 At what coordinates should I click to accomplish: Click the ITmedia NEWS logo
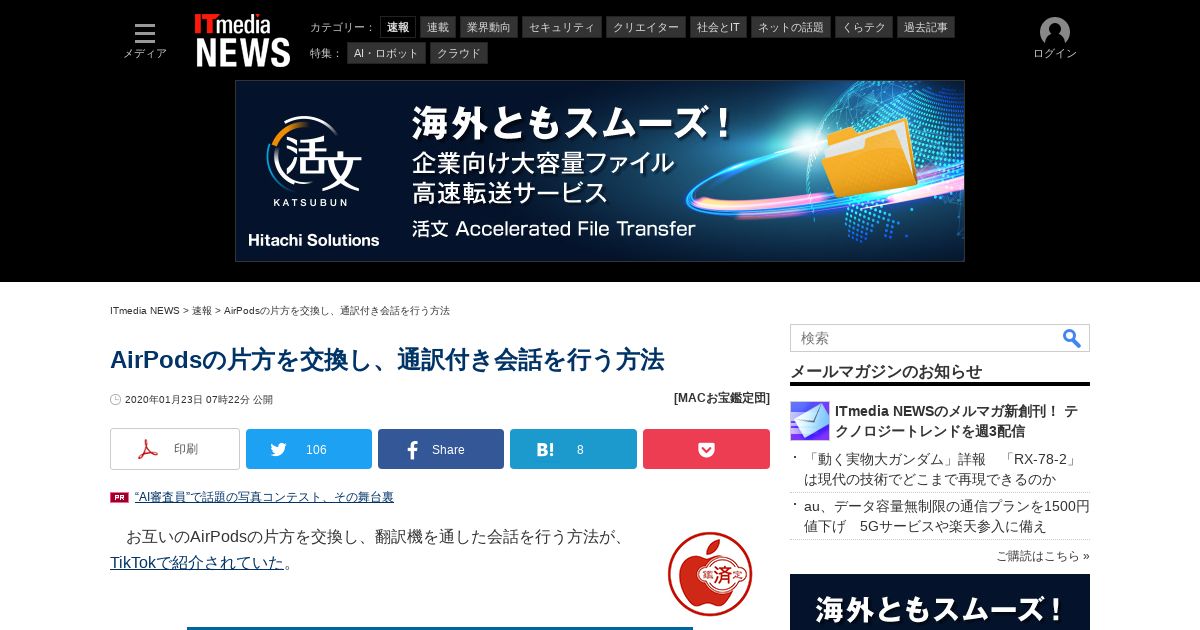click(x=242, y=40)
